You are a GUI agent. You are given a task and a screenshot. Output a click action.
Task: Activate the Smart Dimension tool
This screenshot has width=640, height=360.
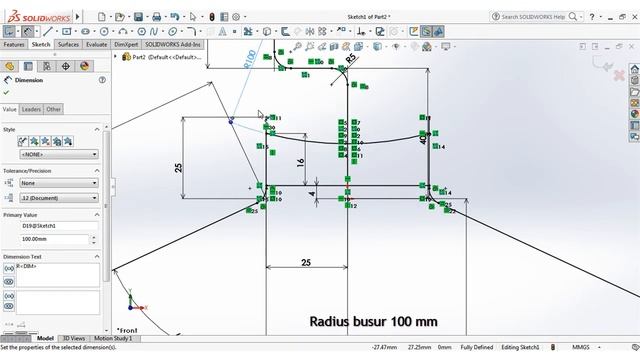28,31
